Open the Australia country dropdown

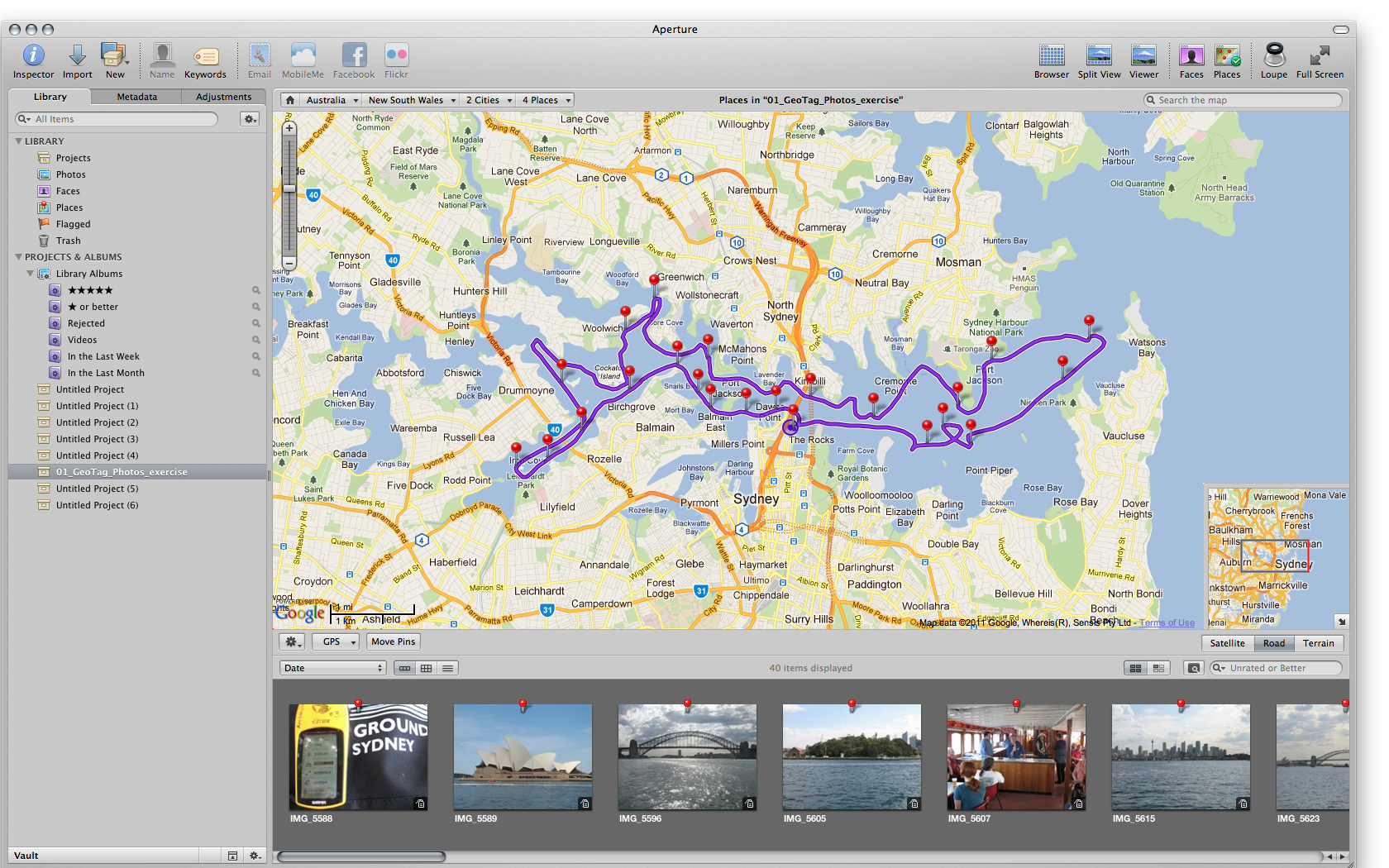click(x=332, y=100)
